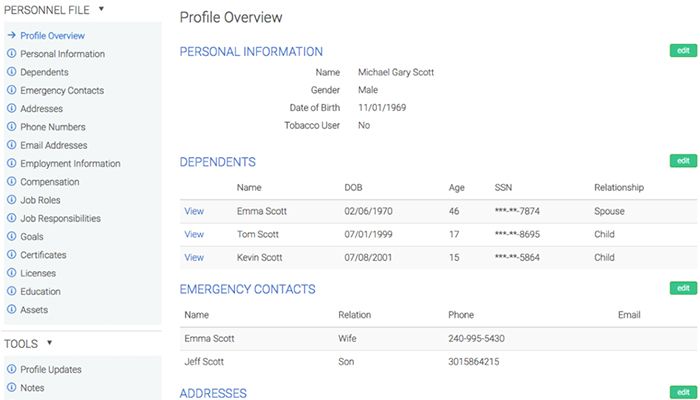The width and height of the screenshot is (700, 400).
Task: View dependent Kevin Scott
Action: point(194,258)
